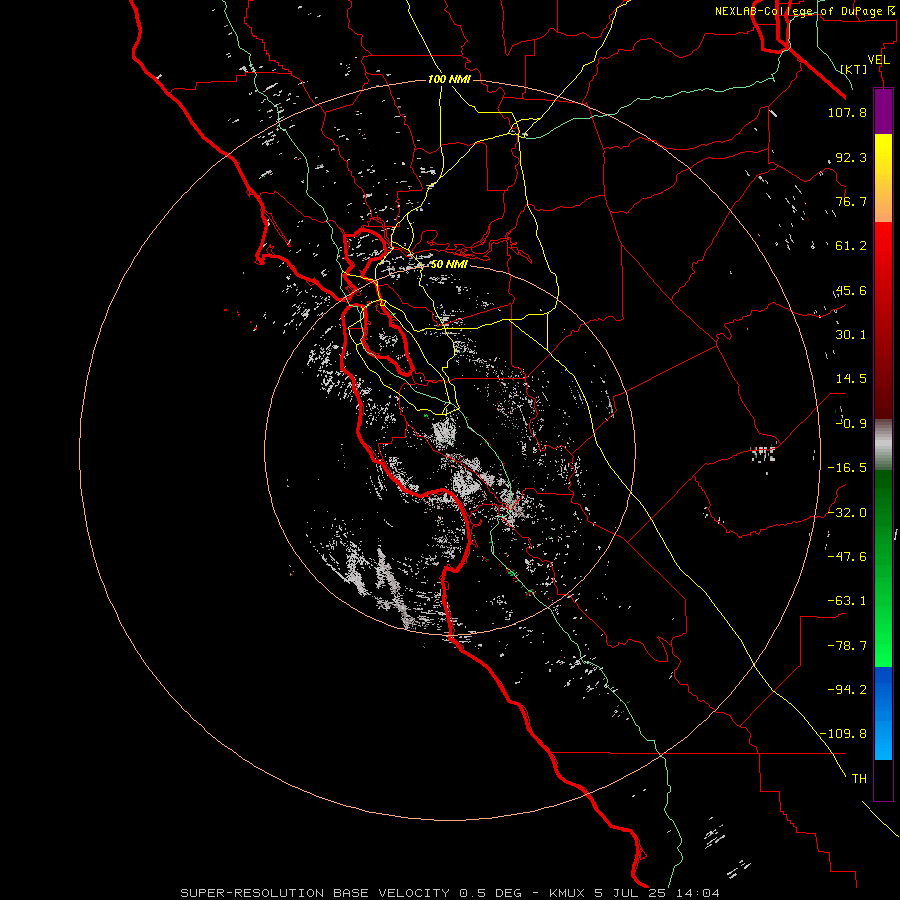Click the 45.6 legend value
900x900 pixels.
(x=851, y=290)
